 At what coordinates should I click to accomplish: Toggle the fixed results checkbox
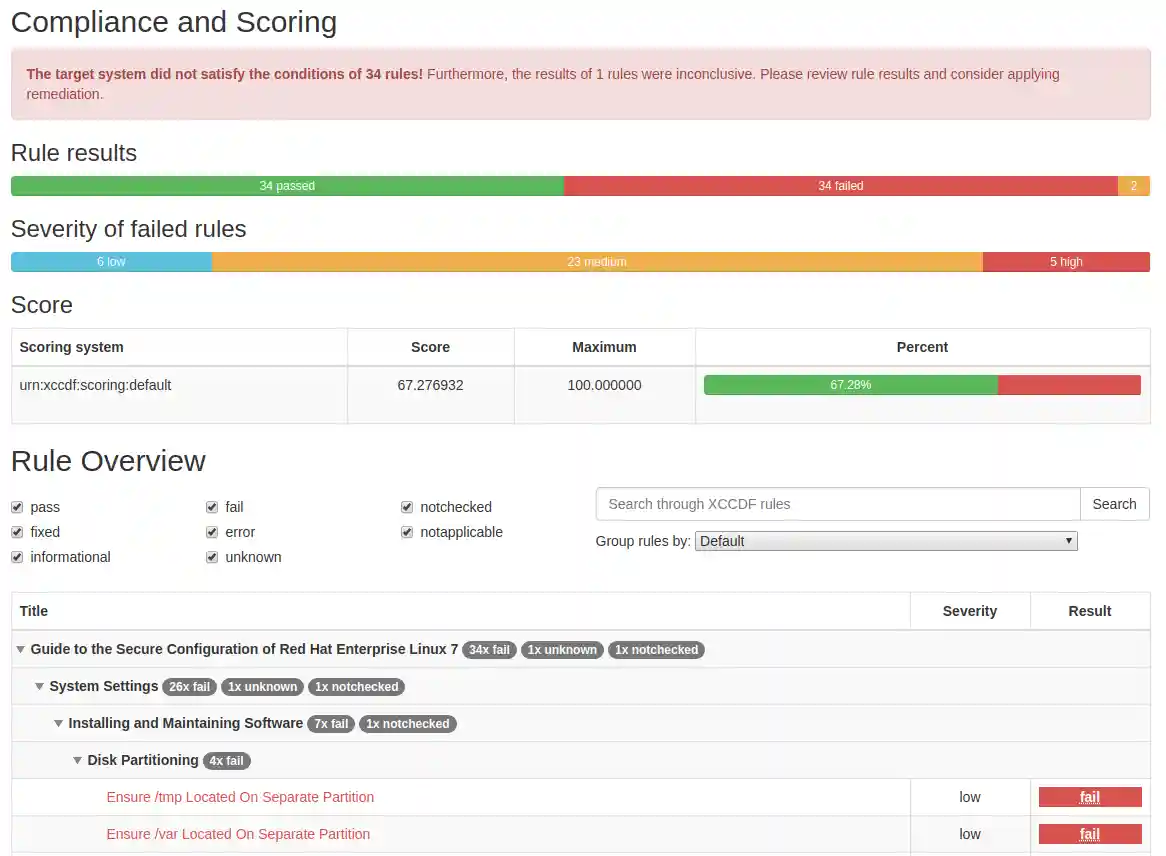[x=17, y=532]
